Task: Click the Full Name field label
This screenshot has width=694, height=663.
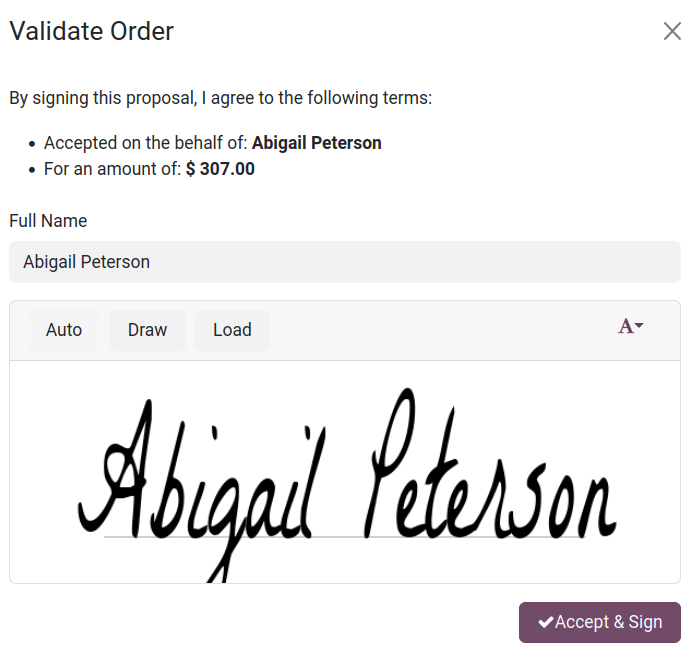Action: point(48,221)
